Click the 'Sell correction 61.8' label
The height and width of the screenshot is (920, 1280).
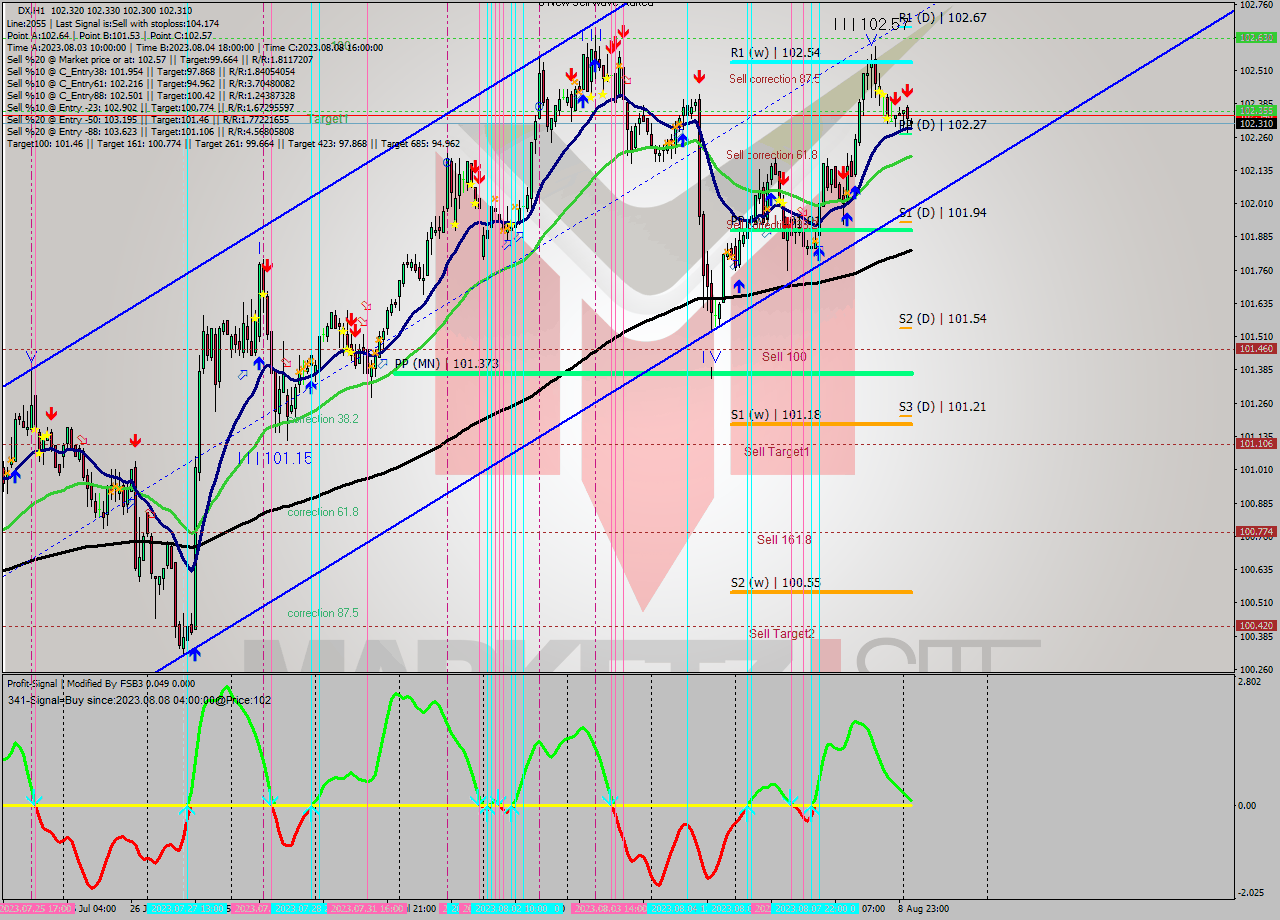coord(772,155)
